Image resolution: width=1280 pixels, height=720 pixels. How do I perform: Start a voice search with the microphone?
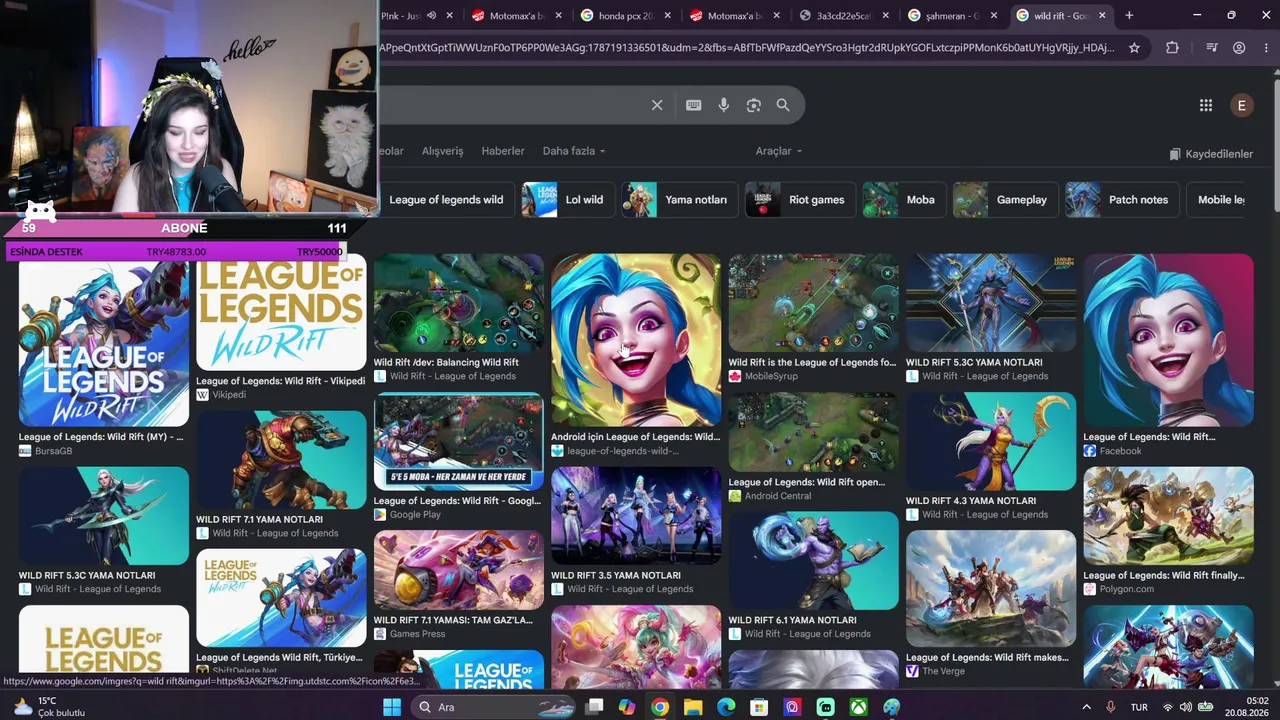click(x=724, y=105)
